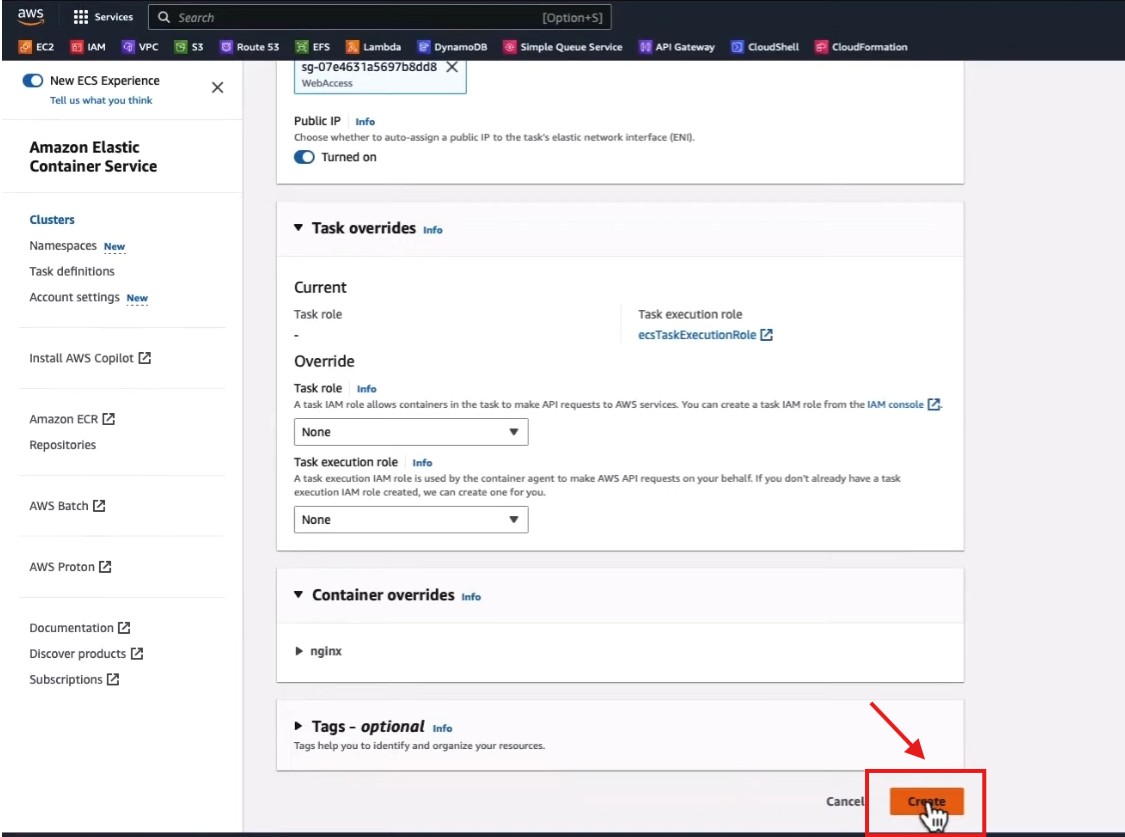Collapse the Task overrides section
Image resolution: width=1125 pixels, height=837 pixels.
pyautogui.click(x=299, y=228)
